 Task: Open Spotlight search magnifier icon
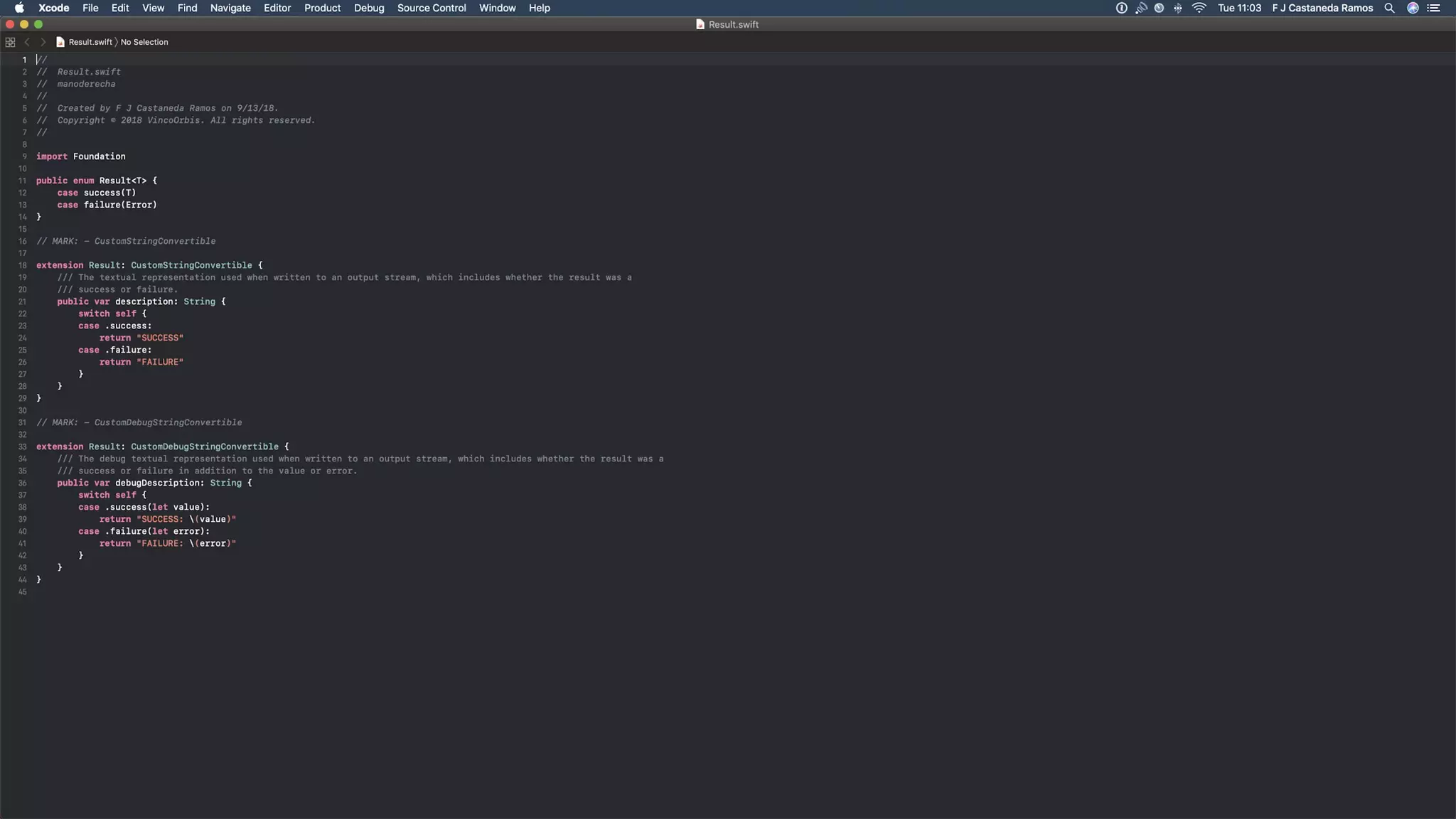point(1389,8)
